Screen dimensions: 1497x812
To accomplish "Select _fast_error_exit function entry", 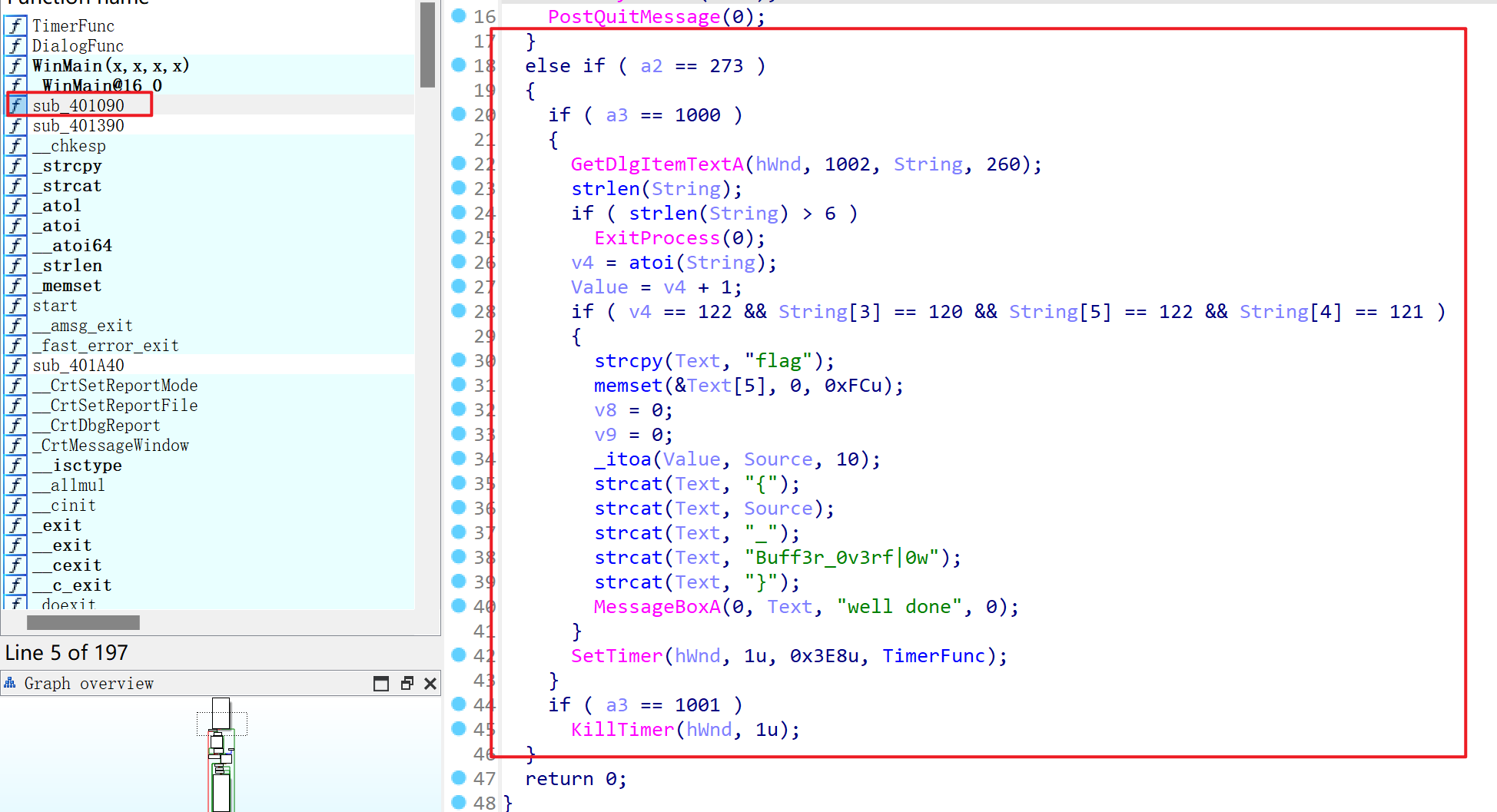I will (x=105, y=345).
